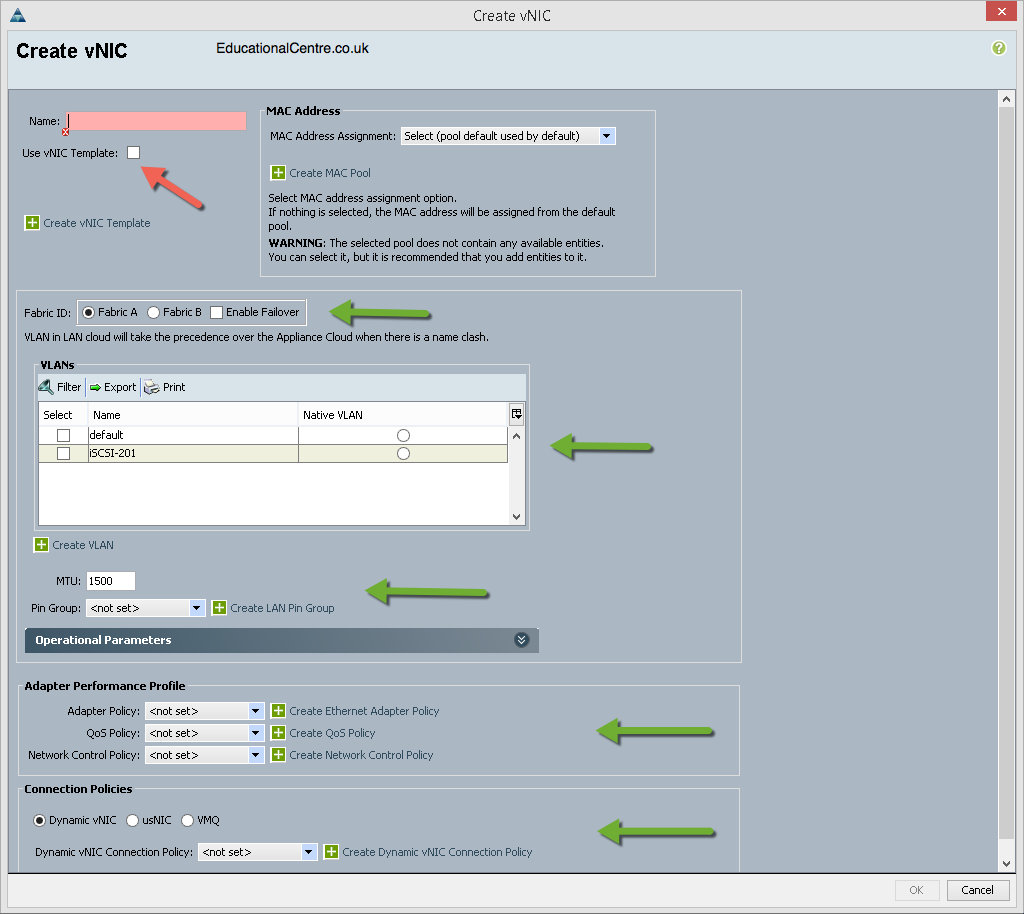Click the help question mark icon

pyautogui.click(x=999, y=48)
